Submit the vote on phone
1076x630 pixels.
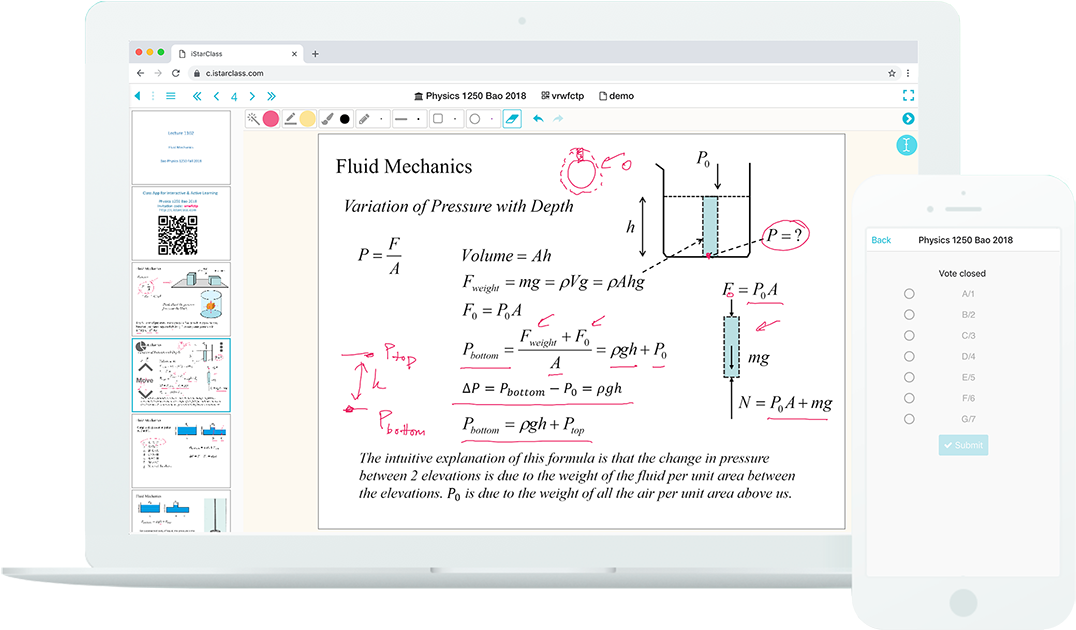coord(963,445)
